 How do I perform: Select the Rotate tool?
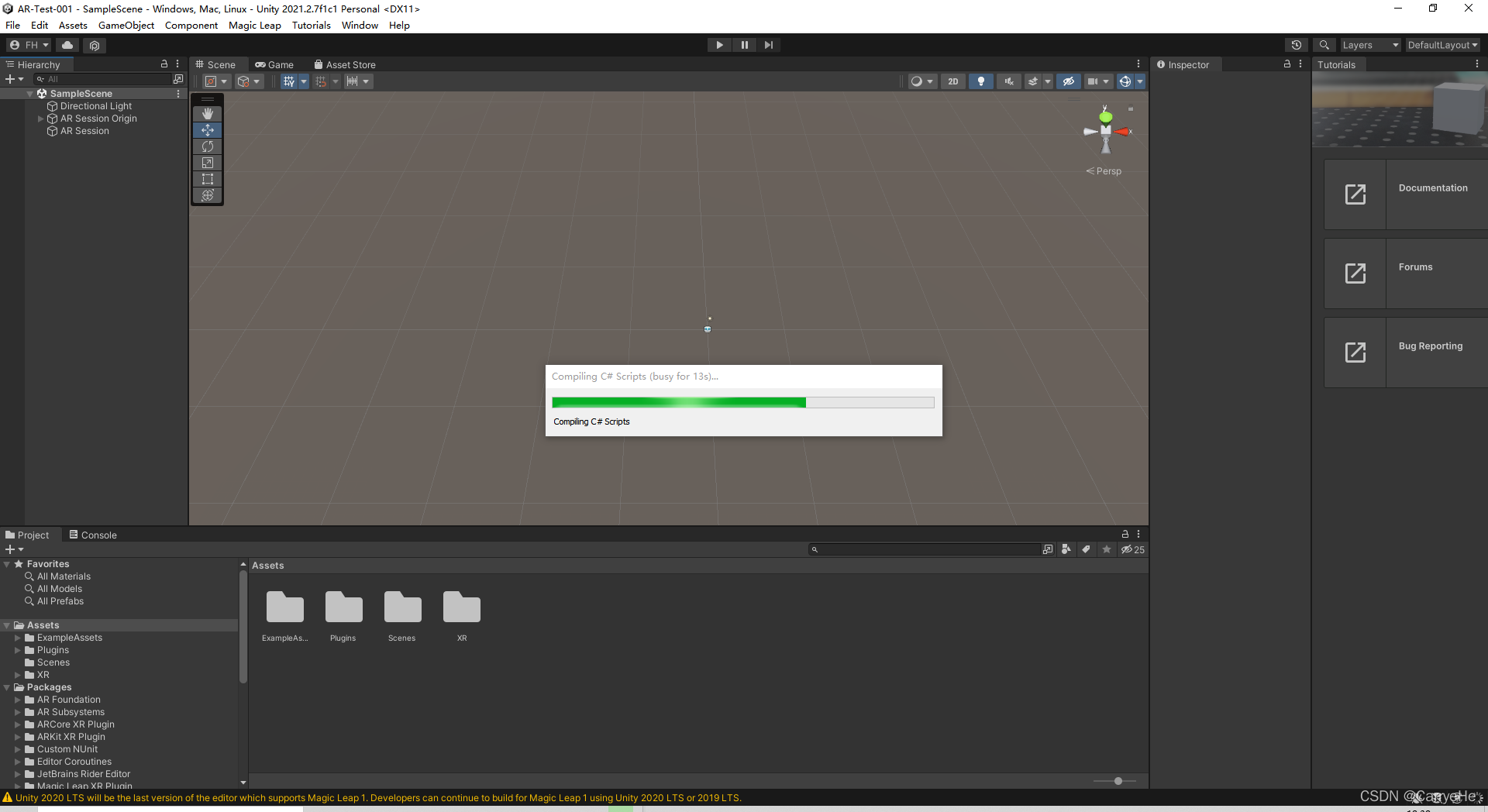(208, 146)
